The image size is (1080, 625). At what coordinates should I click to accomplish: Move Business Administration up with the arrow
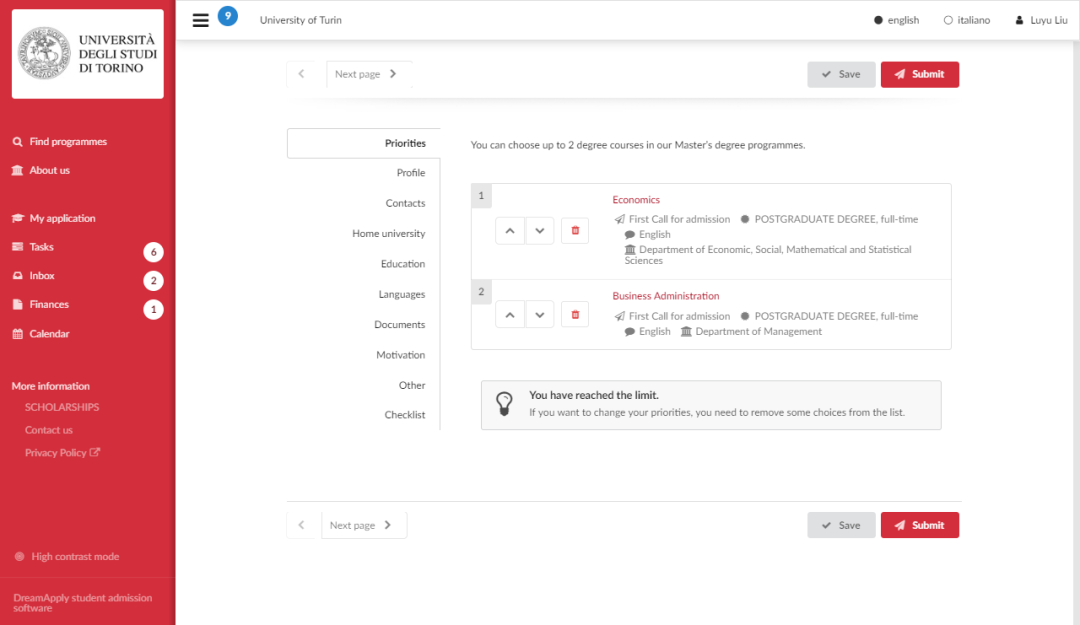pyautogui.click(x=510, y=315)
